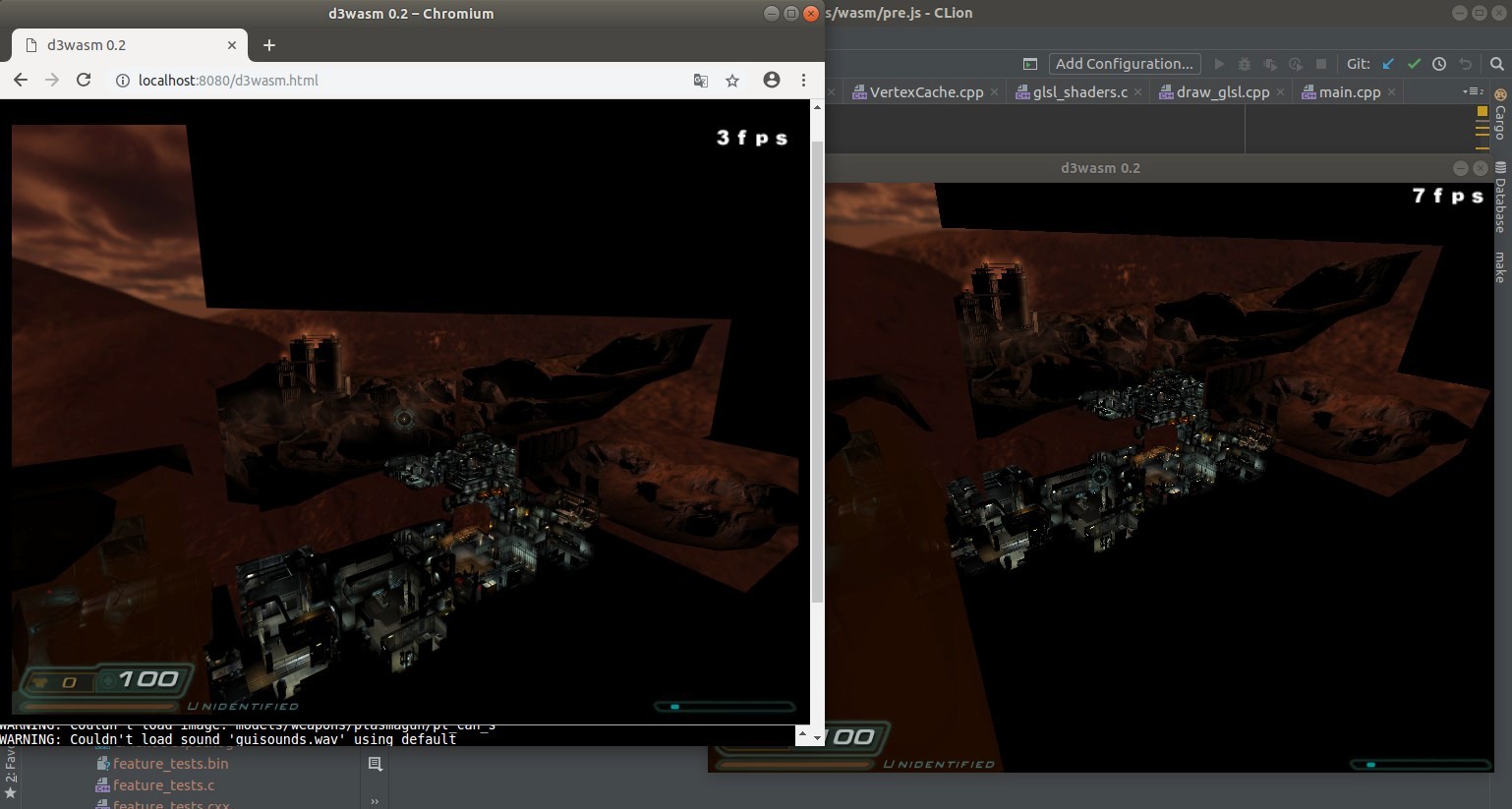Click ammo counter 0 in browser HUD
The width and height of the screenshot is (1512, 809).
click(69, 682)
